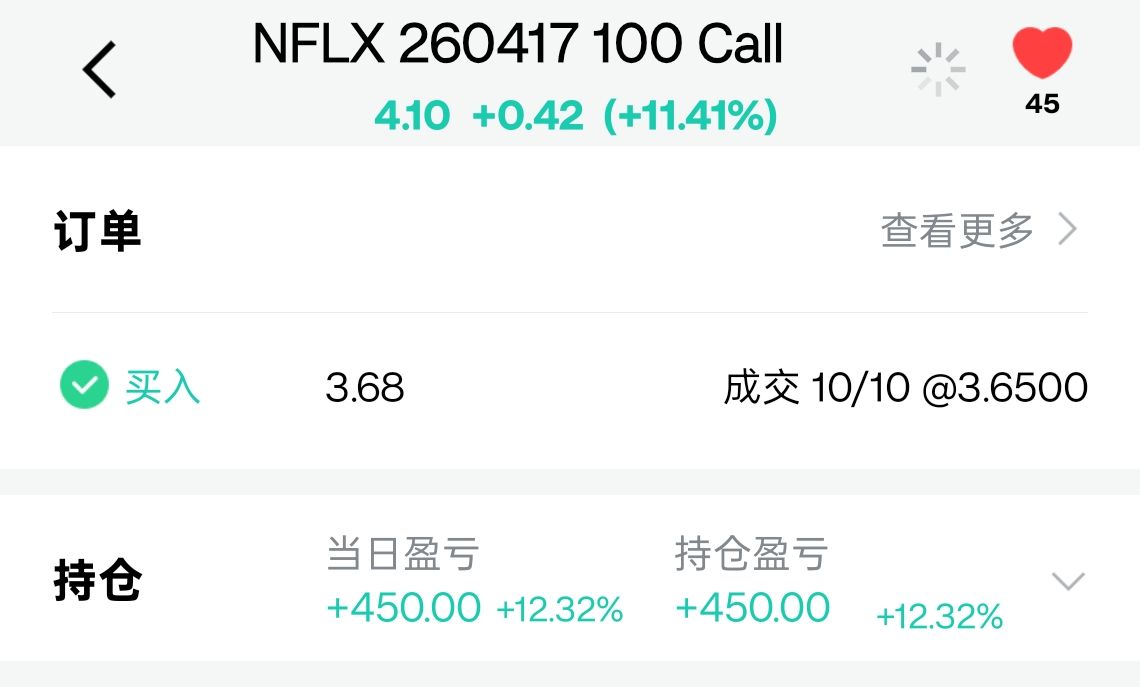Go back using the left arrow
Screen dimensions: 1140x689
99,70
